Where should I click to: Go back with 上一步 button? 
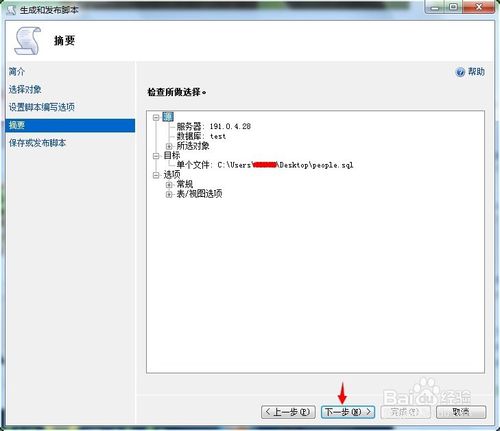click(x=288, y=412)
